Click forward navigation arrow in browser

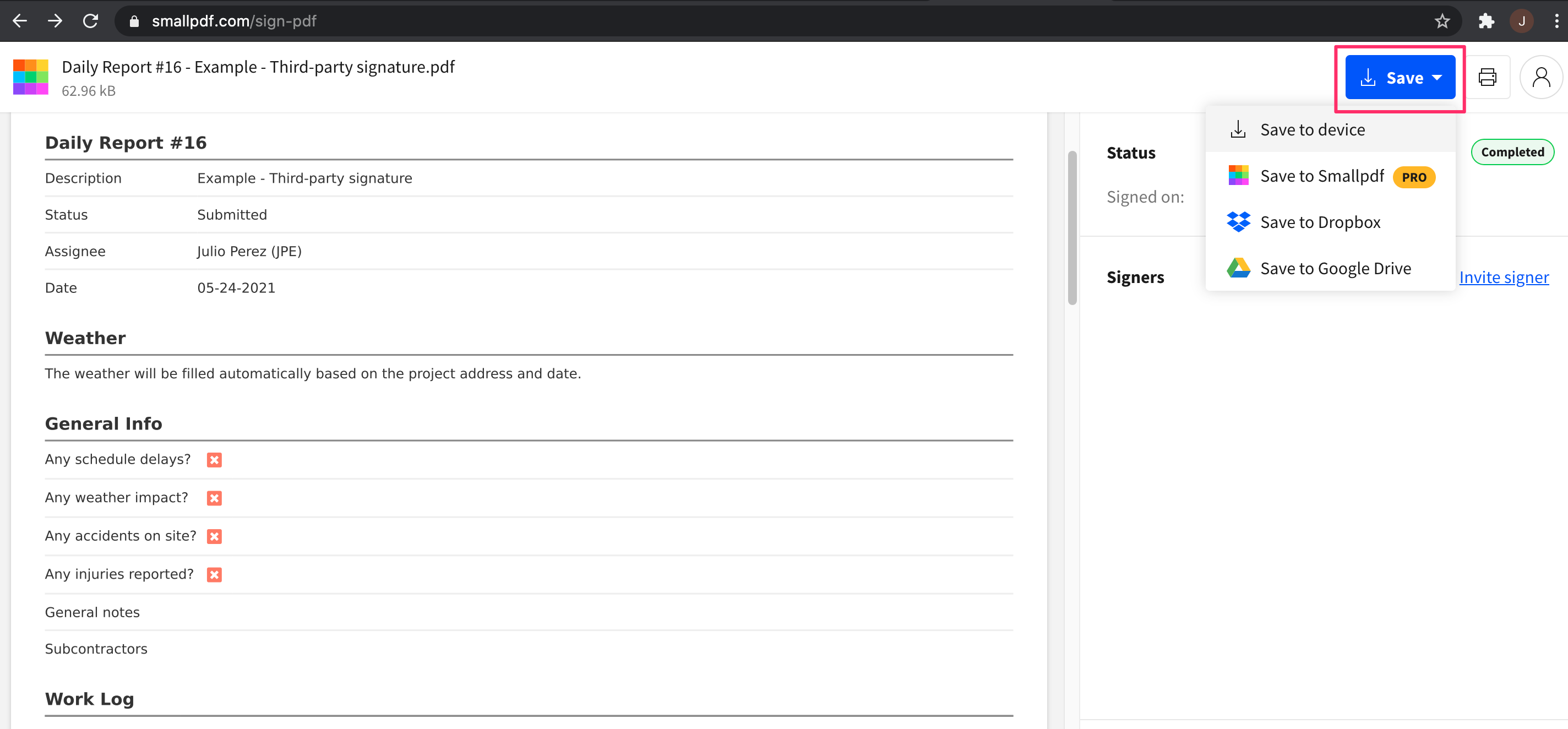point(56,21)
